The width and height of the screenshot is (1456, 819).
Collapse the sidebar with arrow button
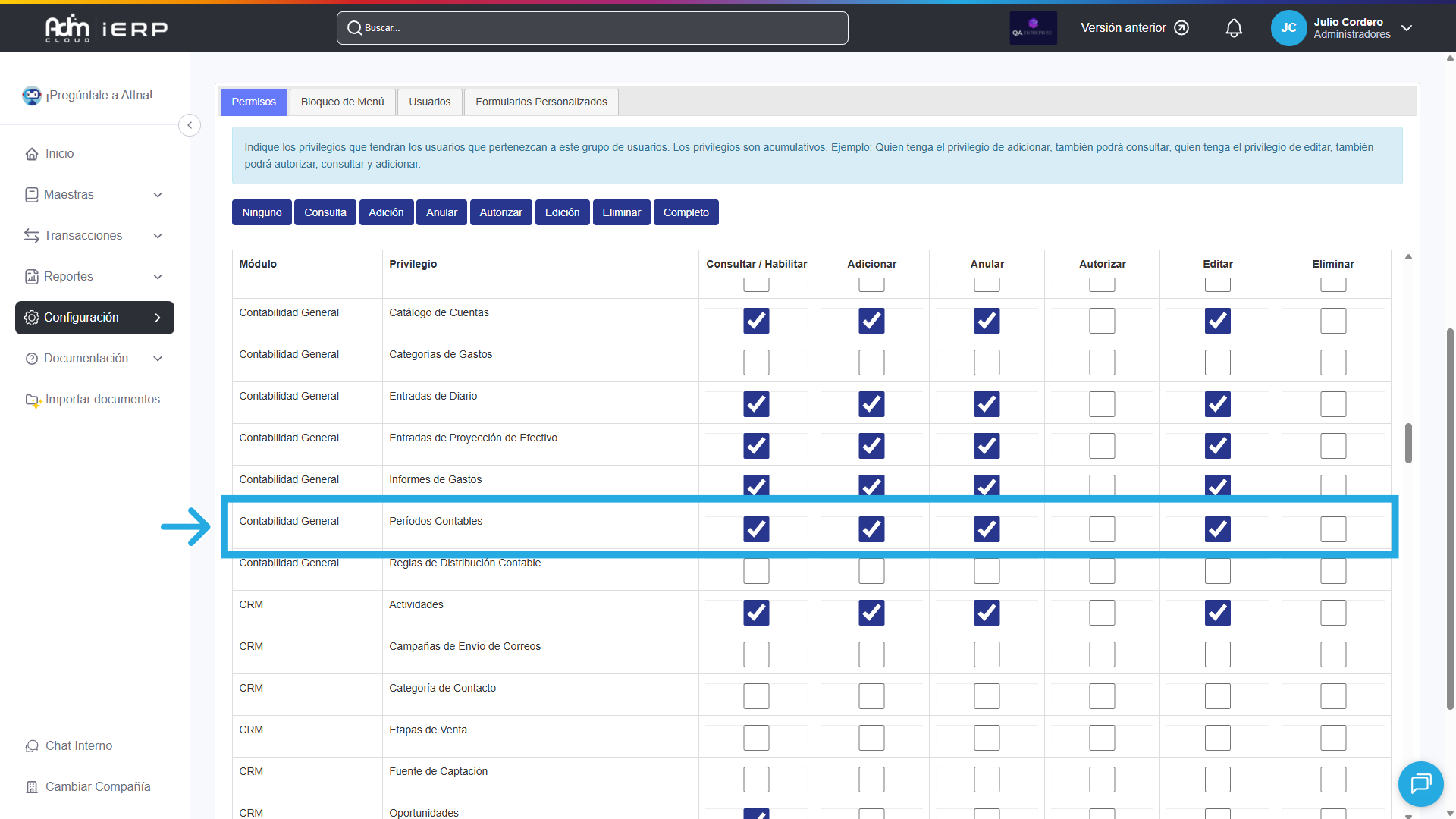tap(190, 125)
